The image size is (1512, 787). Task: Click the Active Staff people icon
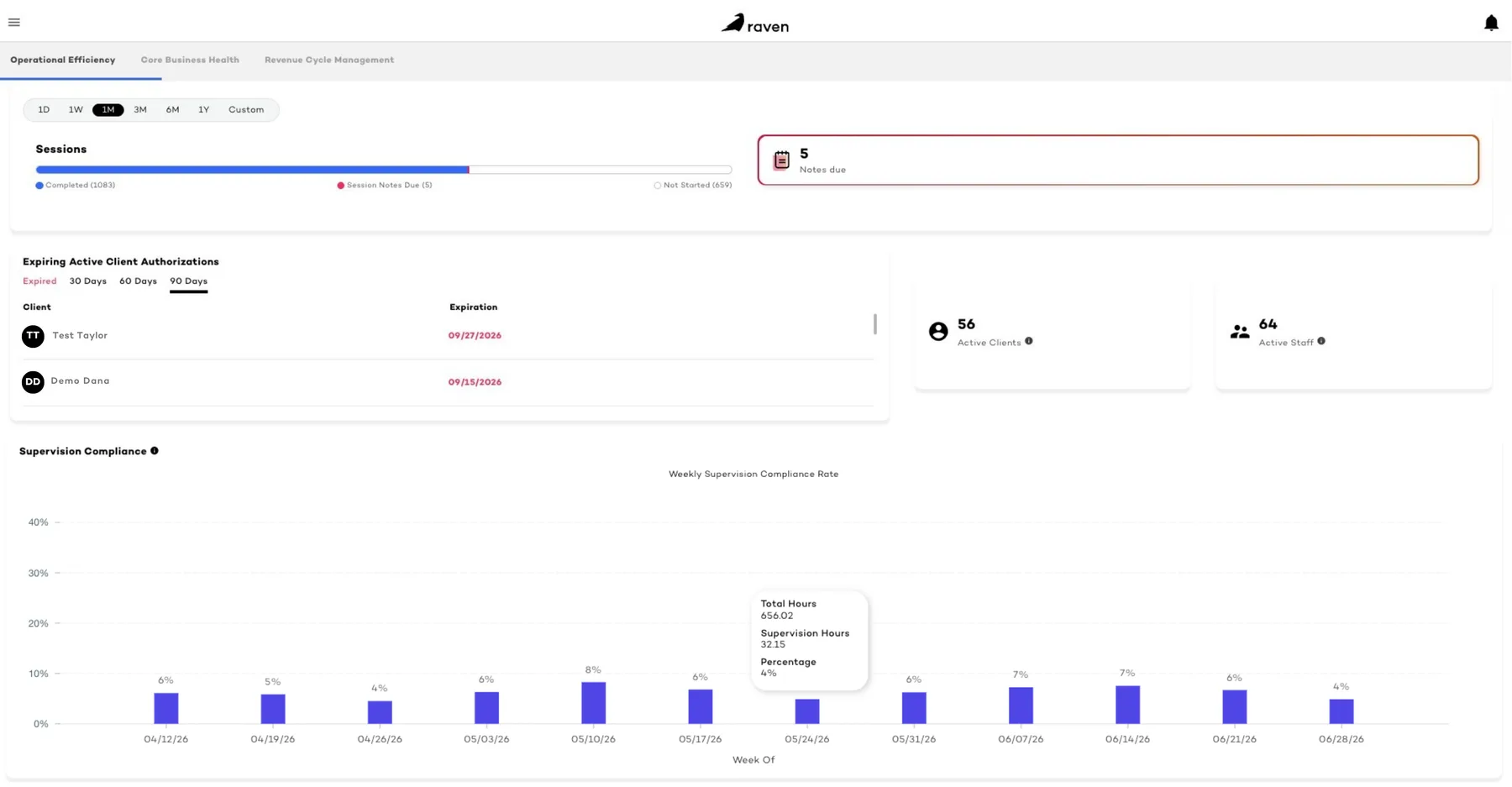coord(1240,332)
